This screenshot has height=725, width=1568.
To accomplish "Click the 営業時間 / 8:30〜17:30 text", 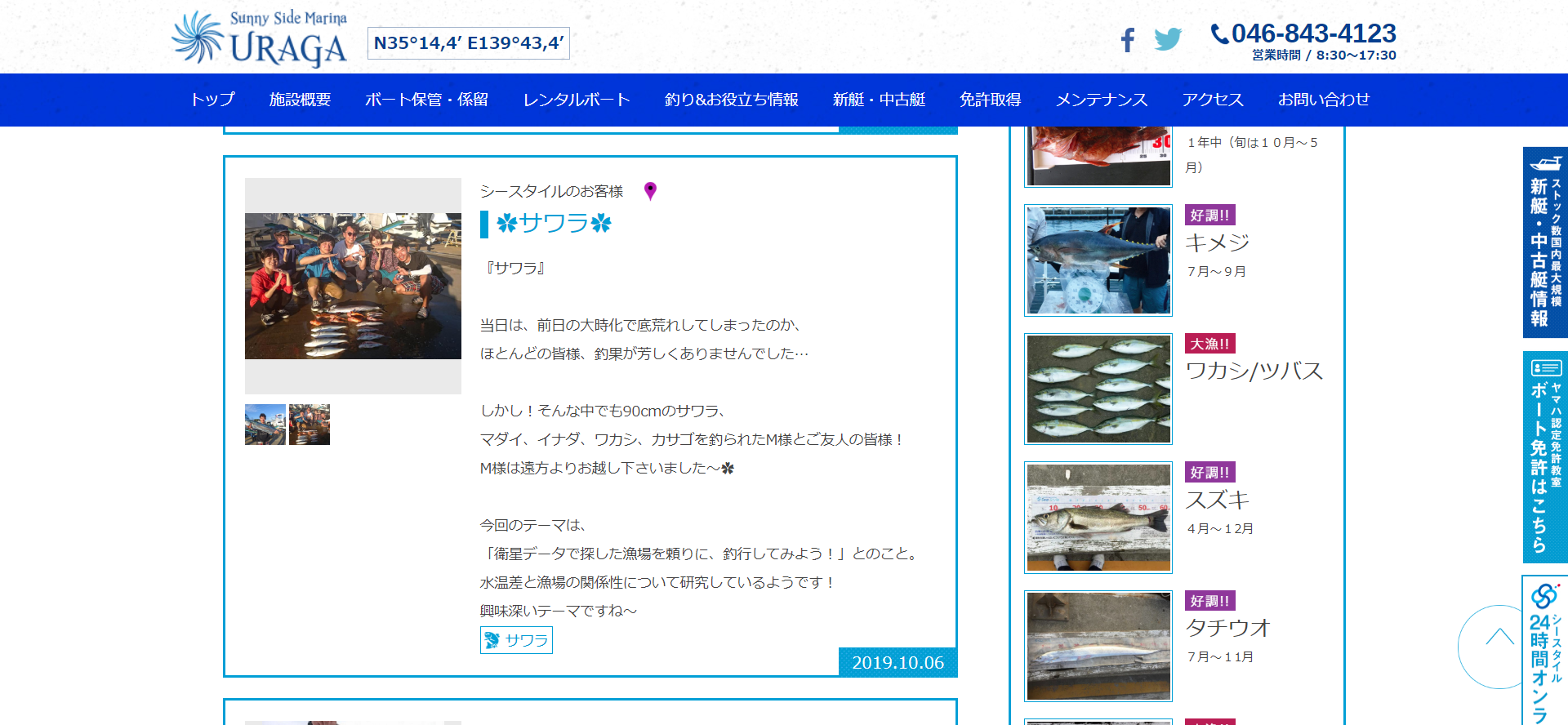I will (1324, 55).
